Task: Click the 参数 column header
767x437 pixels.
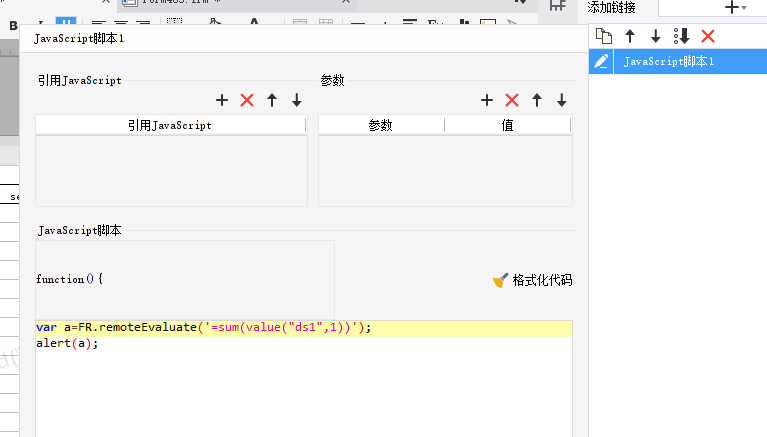Action: [381, 125]
